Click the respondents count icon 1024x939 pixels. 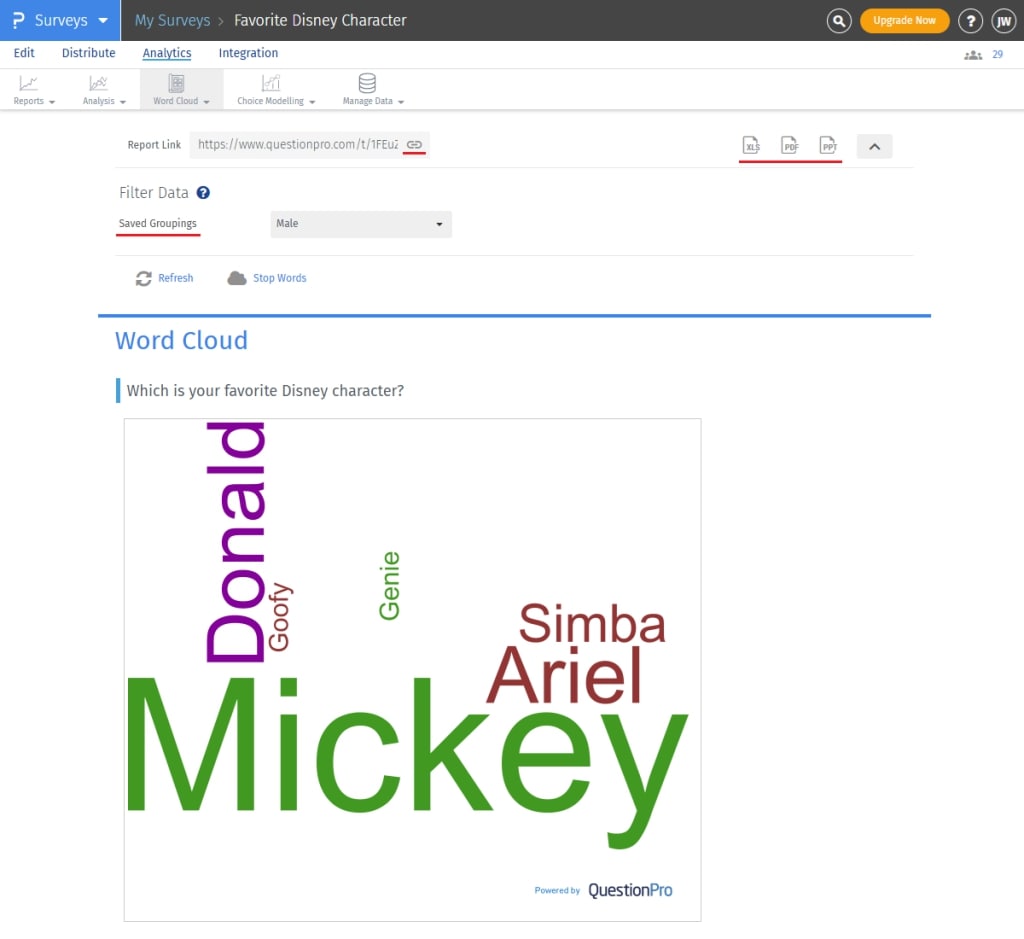[972, 55]
